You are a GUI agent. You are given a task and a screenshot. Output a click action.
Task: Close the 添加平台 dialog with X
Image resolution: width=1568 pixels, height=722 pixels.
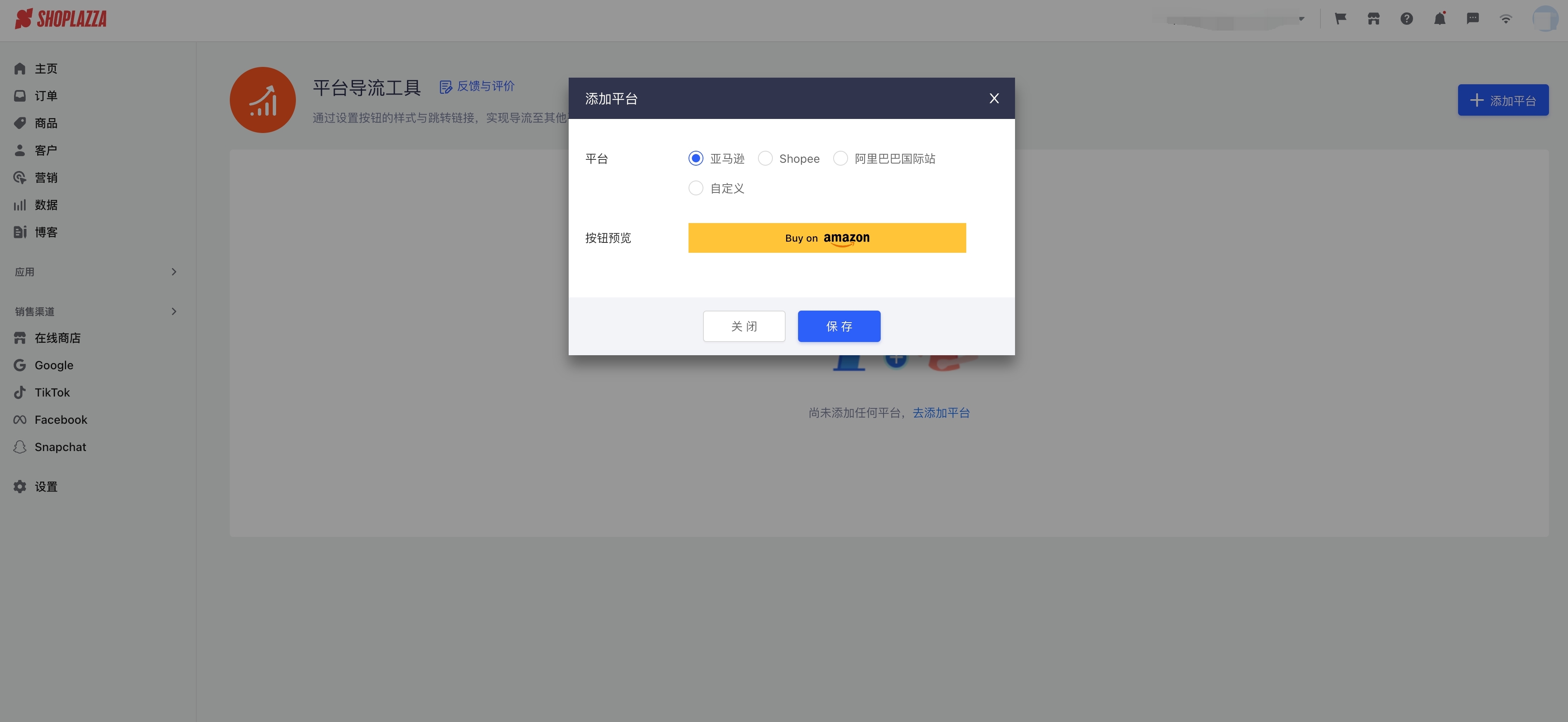click(x=994, y=99)
